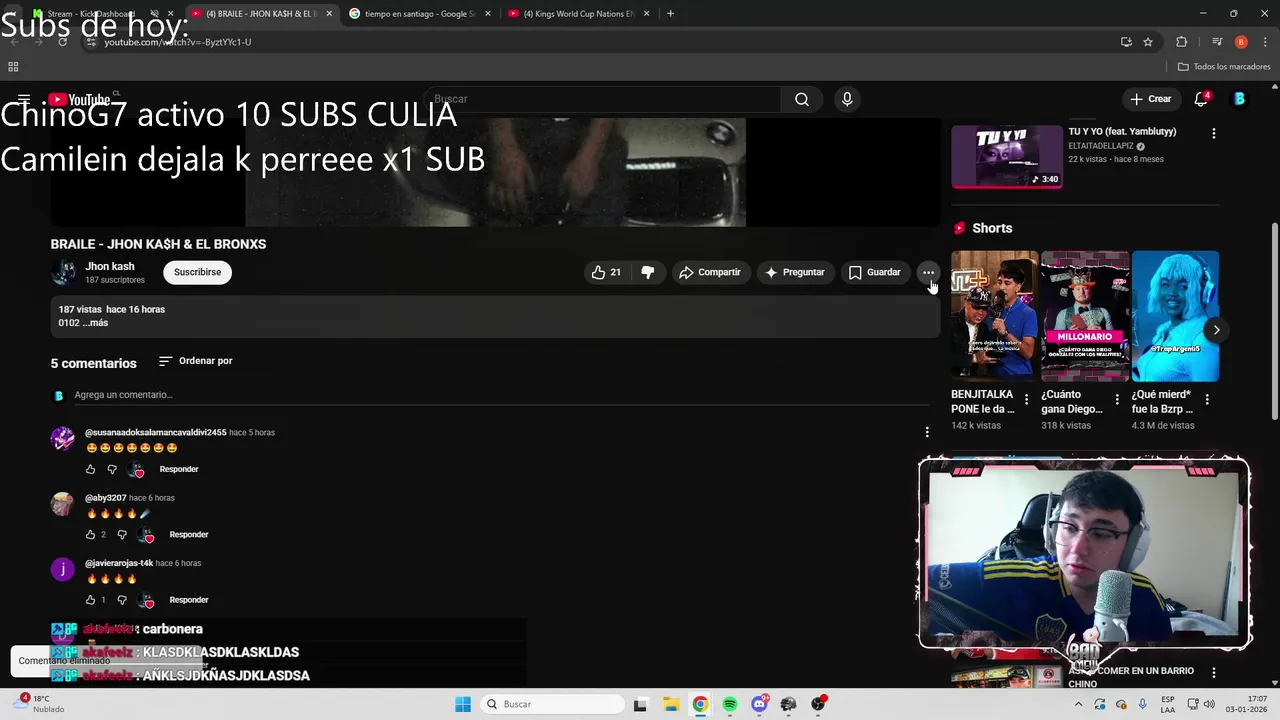Open the Jhon kash channel link
1280x720 pixels.
point(109,267)
